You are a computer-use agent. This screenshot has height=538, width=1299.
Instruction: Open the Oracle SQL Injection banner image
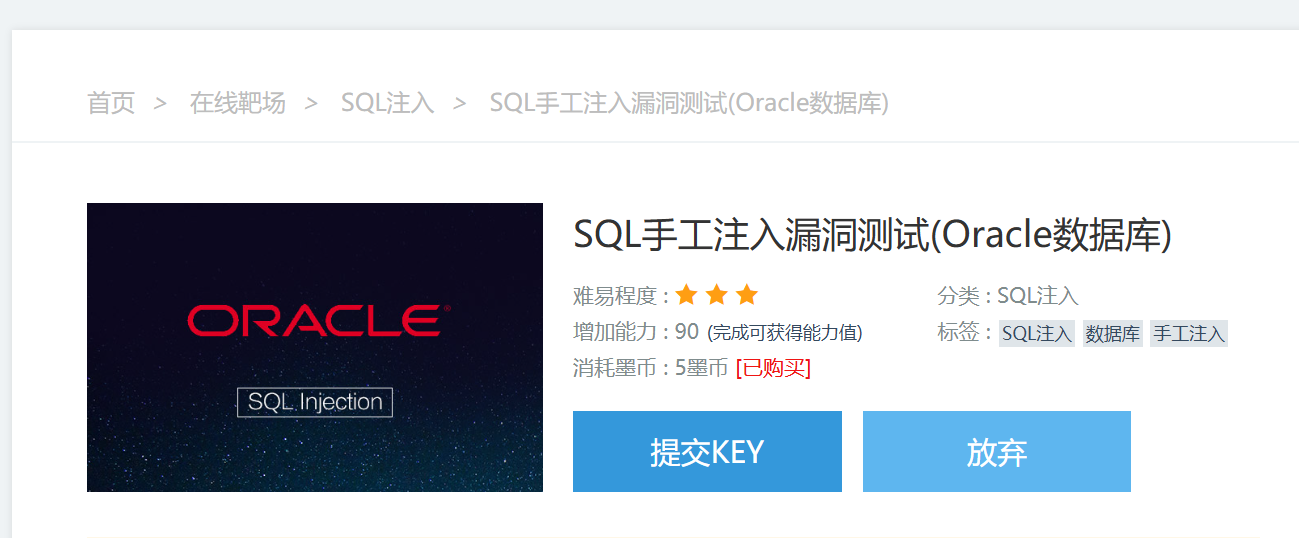click(x=315, y=347)
